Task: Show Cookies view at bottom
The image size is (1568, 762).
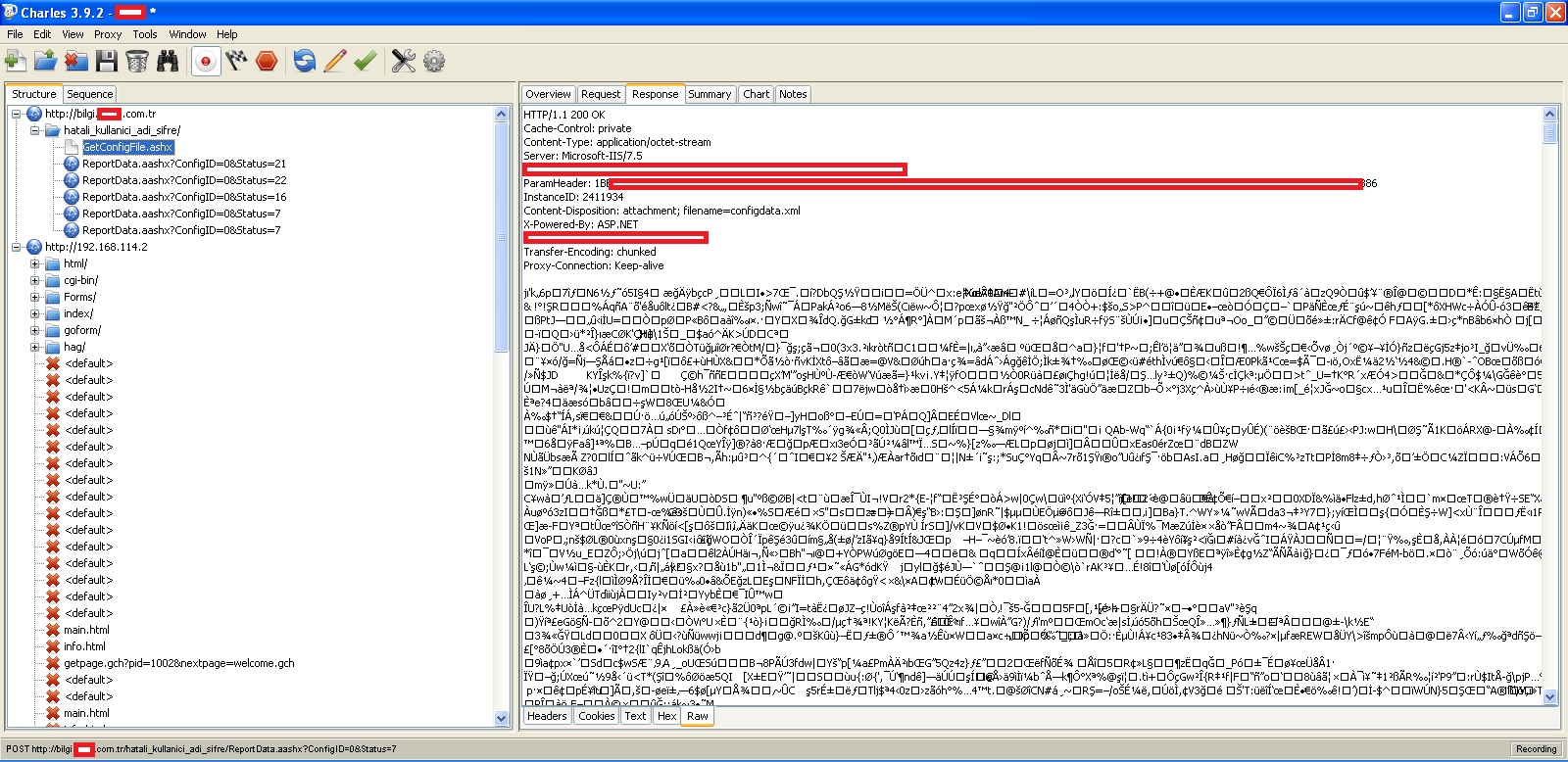Action: [x=596, y=716]
